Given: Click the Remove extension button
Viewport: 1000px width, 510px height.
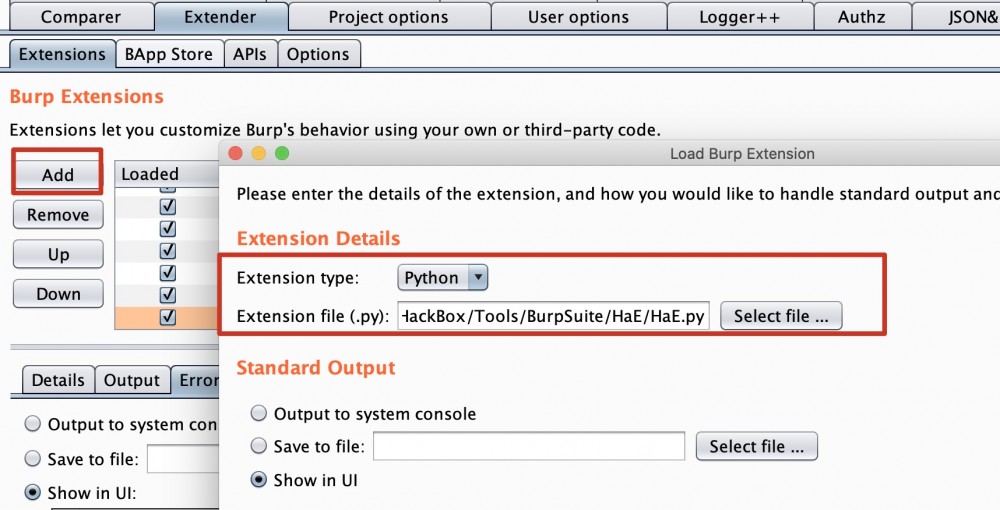Looking at the screenshot, I should (x=58, y=214).
